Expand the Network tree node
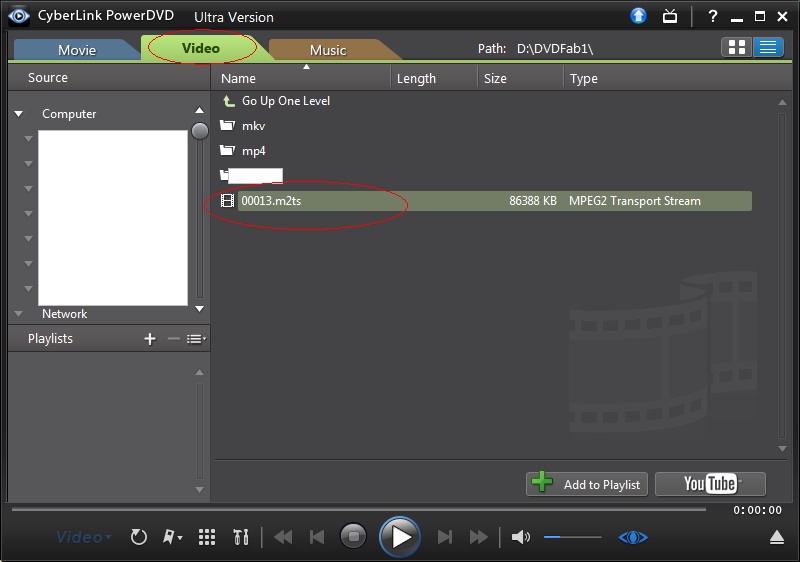 (x=19, y=314)
